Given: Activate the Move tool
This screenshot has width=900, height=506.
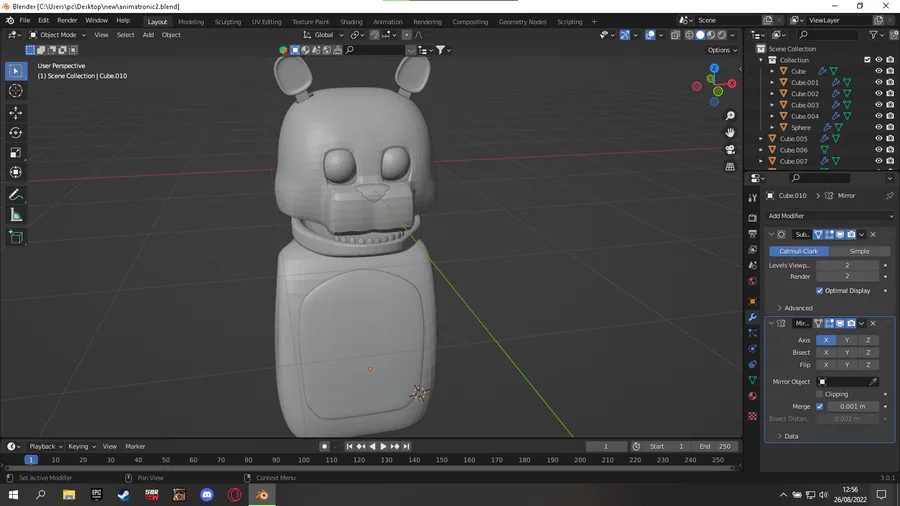Looking at the screenshot, I should click(15, 113).
